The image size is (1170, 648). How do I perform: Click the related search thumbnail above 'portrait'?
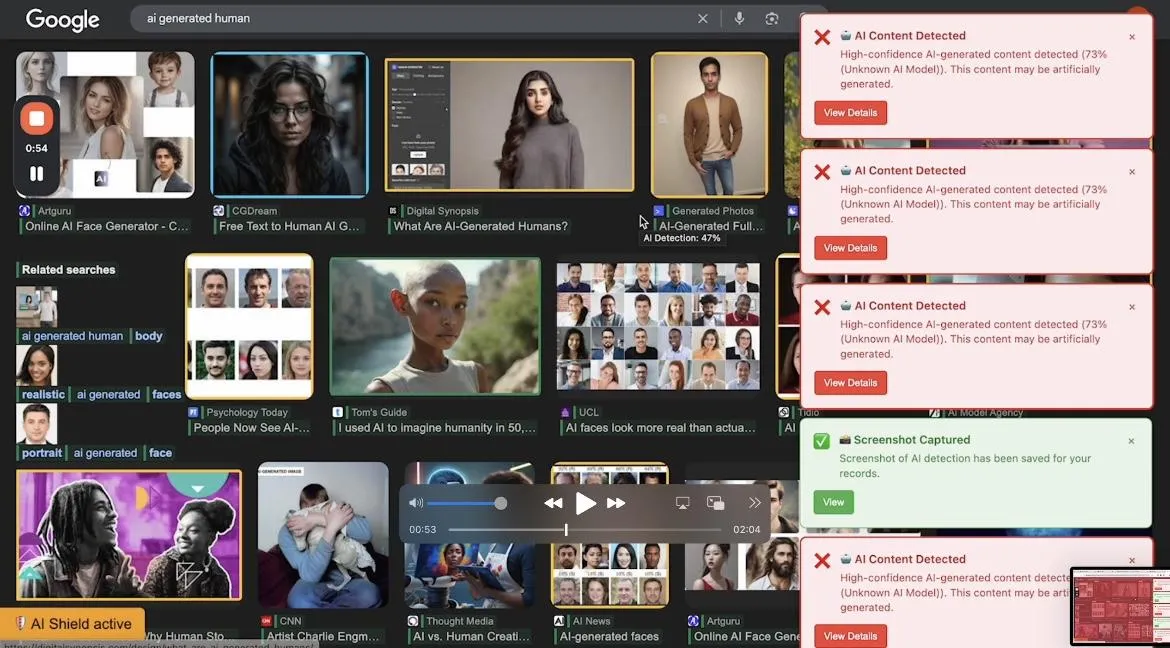pyautogui.click(x=37, y=423)
